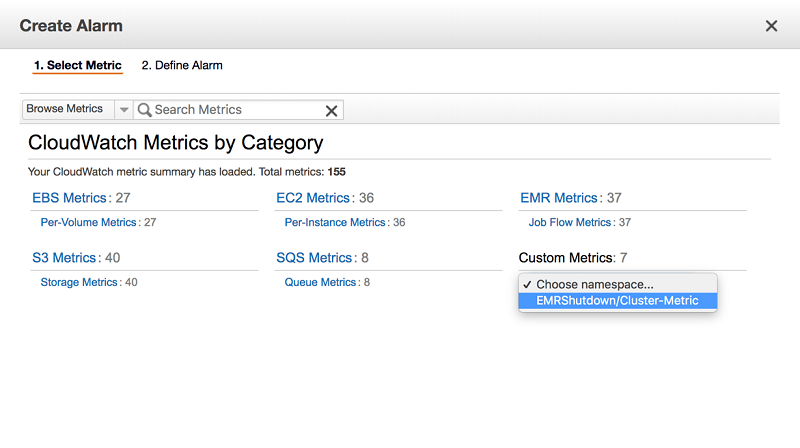Open the Browse Metrics dropdown arrow
The image size is (800, 448).
tap(124, 110)
